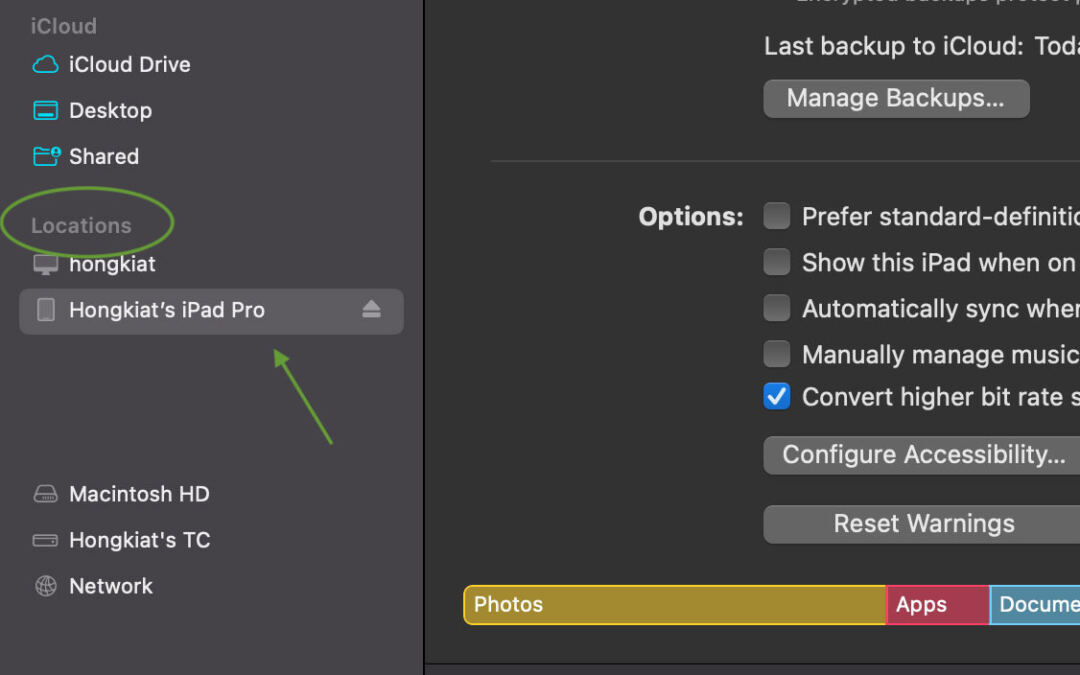1080x675 pixels.
Task: Uncheck Convert higher bit rate songs
Action: [x=777, y=397]
